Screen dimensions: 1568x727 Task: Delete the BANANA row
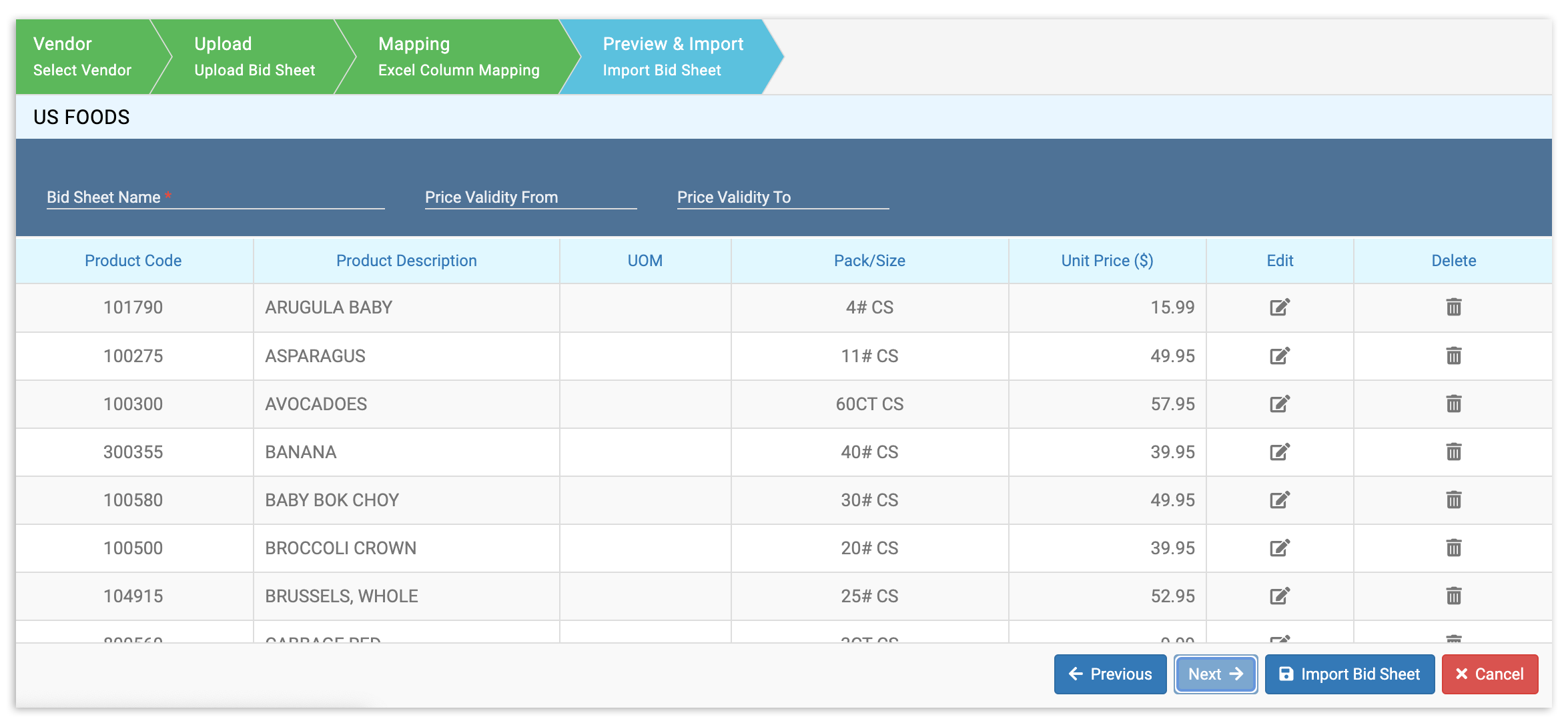coord(1453,452)
